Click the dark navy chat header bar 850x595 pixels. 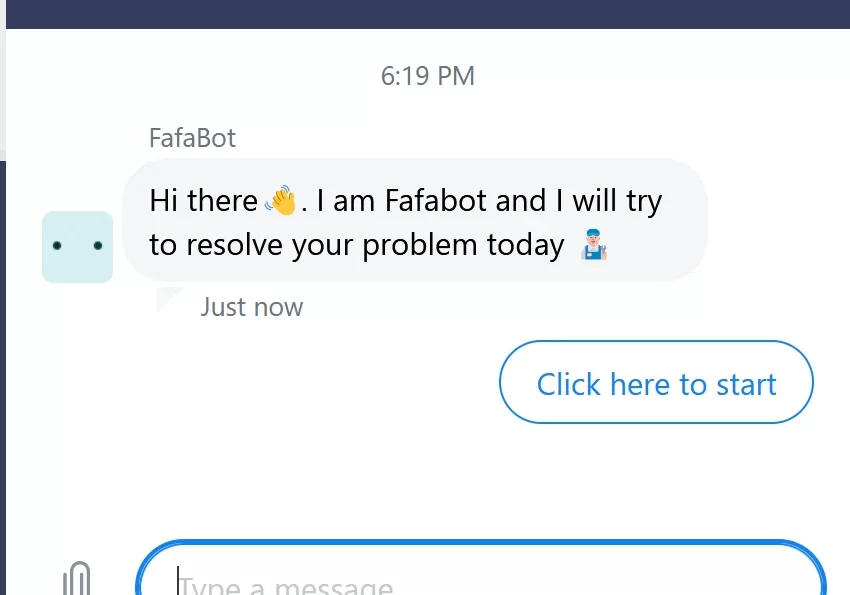click(x=428, y=14)
